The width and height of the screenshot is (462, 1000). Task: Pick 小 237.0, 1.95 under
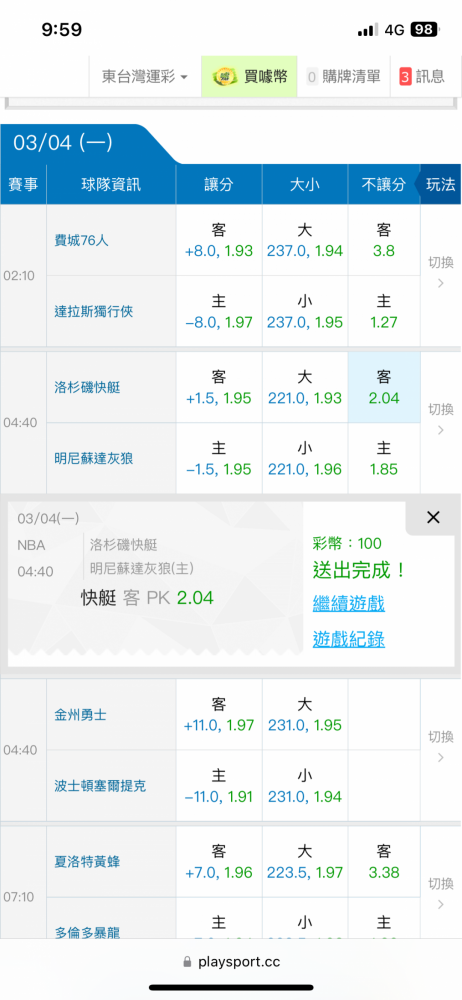click(305, 312)
